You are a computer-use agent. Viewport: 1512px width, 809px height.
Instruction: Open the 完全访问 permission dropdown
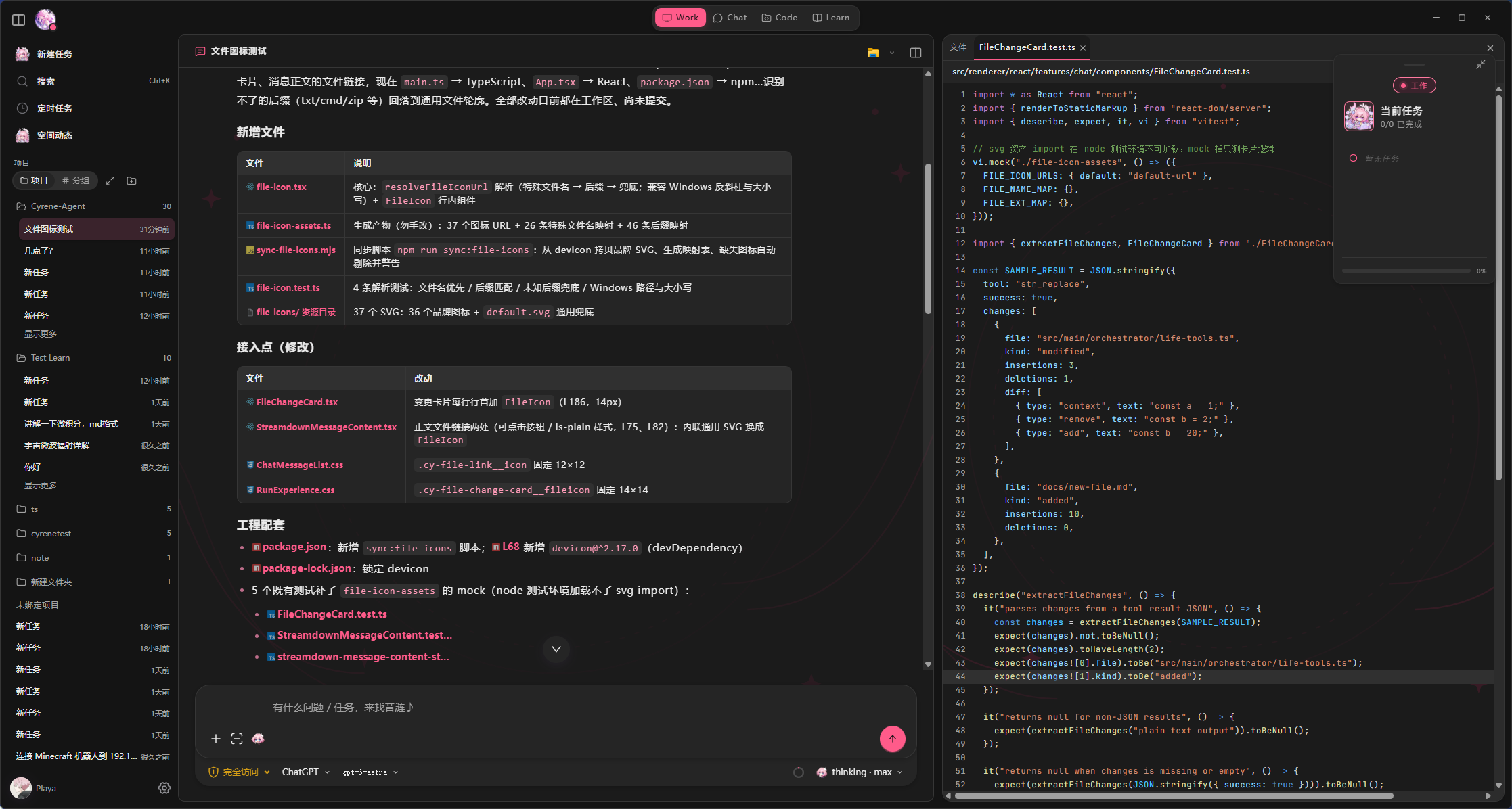point(240,772)
